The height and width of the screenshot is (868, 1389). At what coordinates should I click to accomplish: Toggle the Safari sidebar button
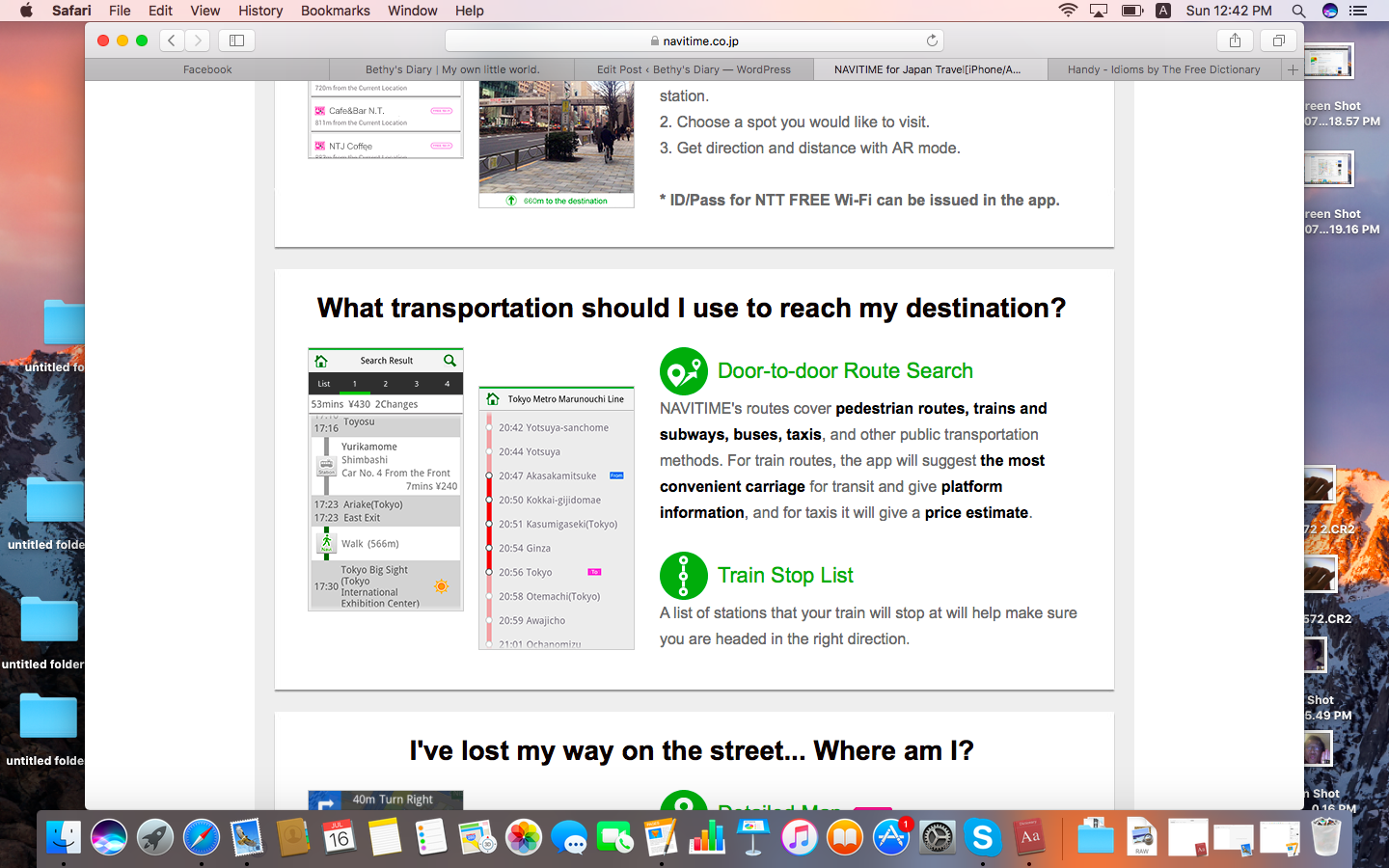236,41
